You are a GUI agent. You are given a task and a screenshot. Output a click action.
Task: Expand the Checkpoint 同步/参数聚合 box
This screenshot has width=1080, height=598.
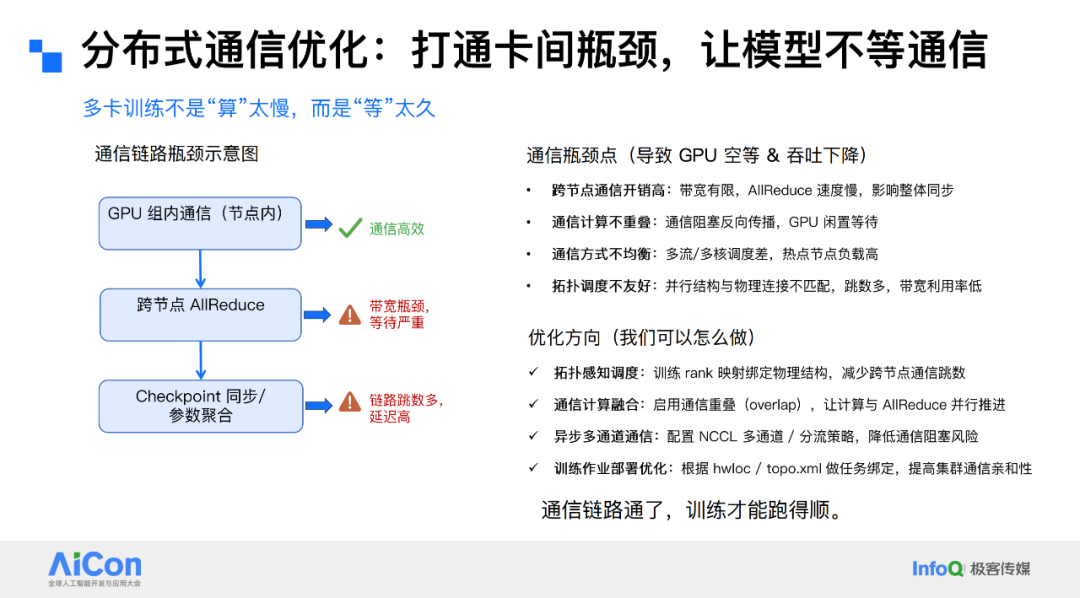point(200,405)
